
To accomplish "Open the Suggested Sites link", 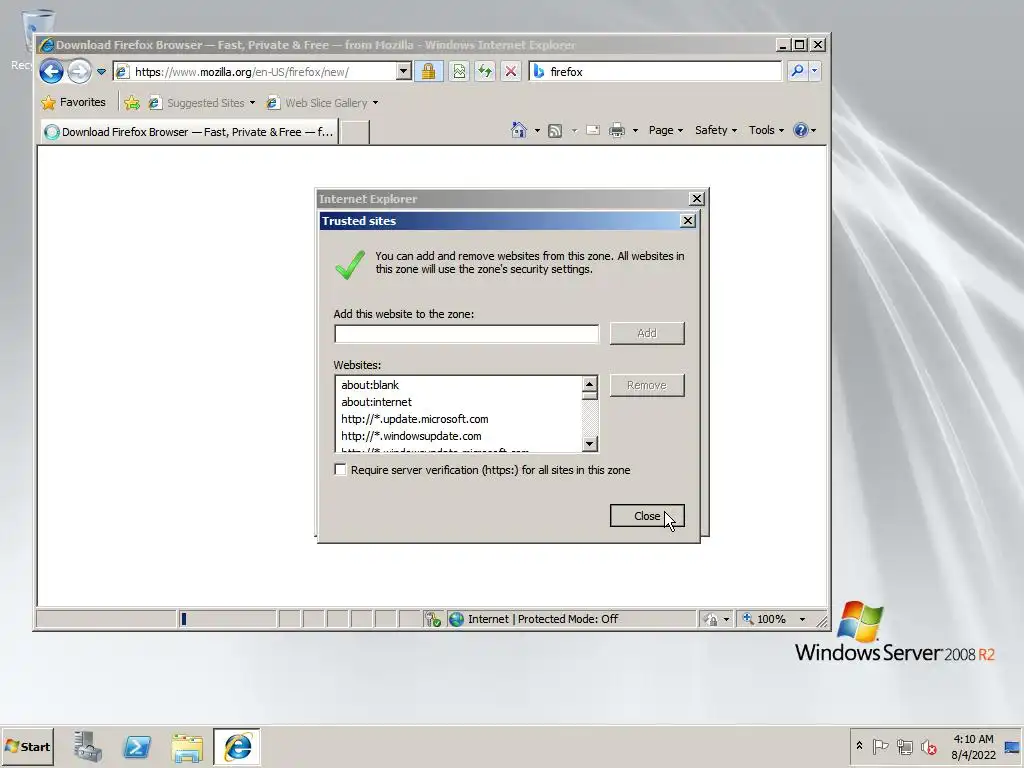I will click(x=201, y=103).
